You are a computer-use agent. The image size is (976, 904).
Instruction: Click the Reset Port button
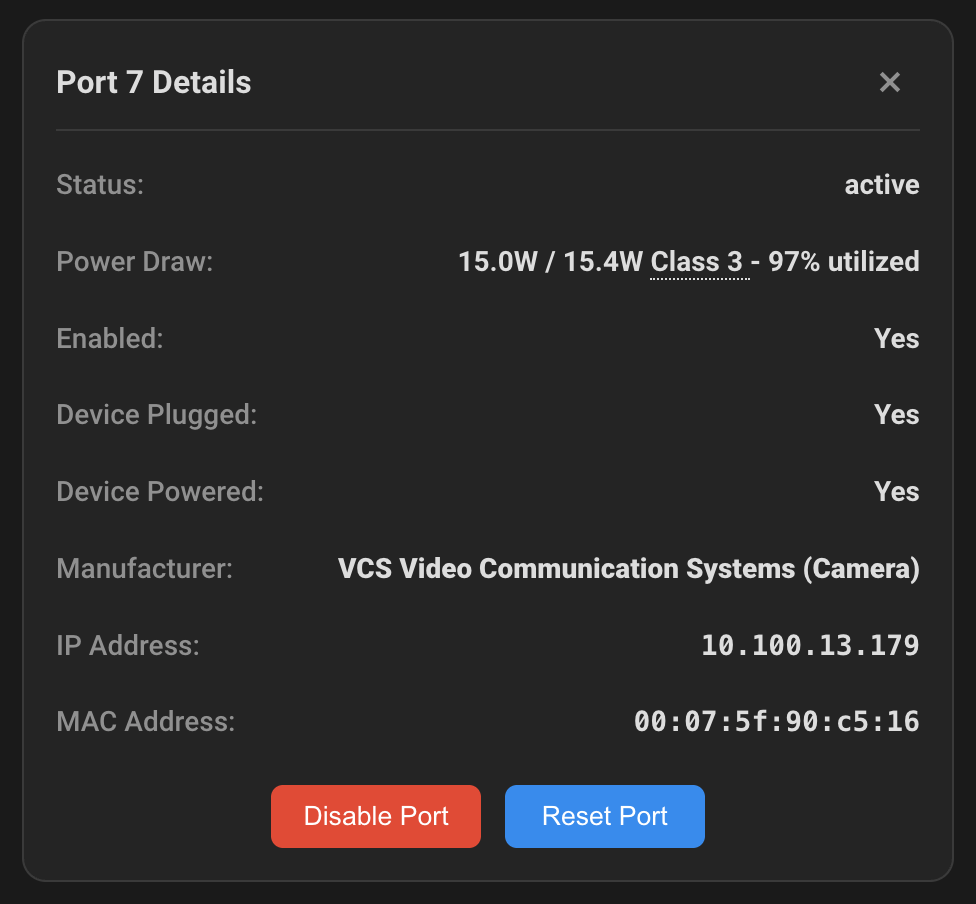click(604, 816)
